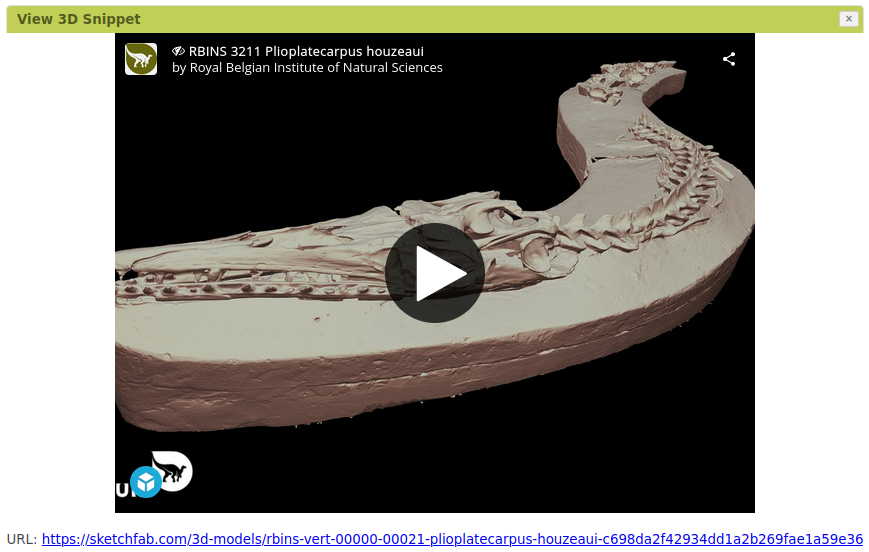869x552 pixels.
Task: Click the blue Sketchfab cube logo
Action: 146,482
